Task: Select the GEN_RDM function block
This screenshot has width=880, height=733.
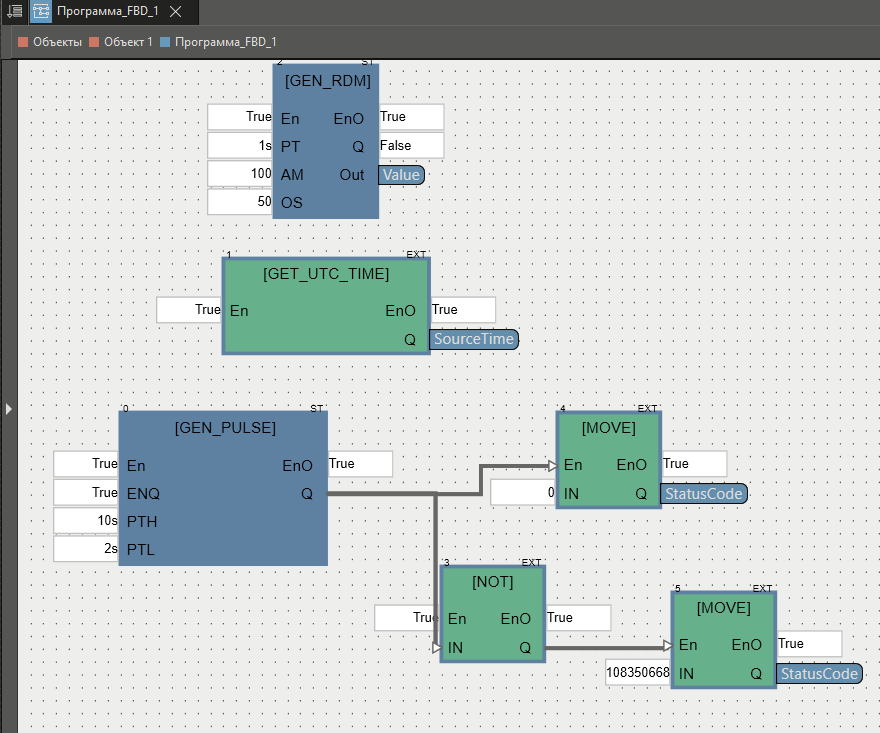Action: 326,81
